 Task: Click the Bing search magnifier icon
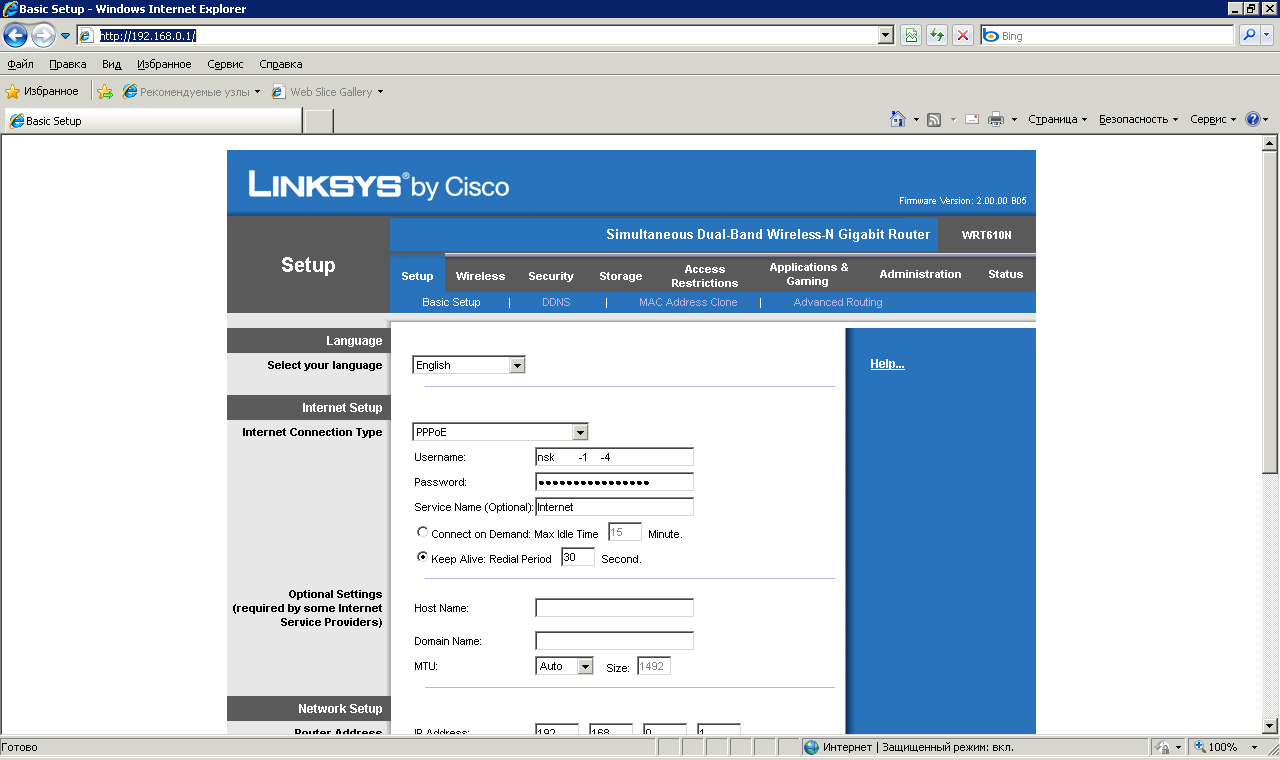(1249, 36)
